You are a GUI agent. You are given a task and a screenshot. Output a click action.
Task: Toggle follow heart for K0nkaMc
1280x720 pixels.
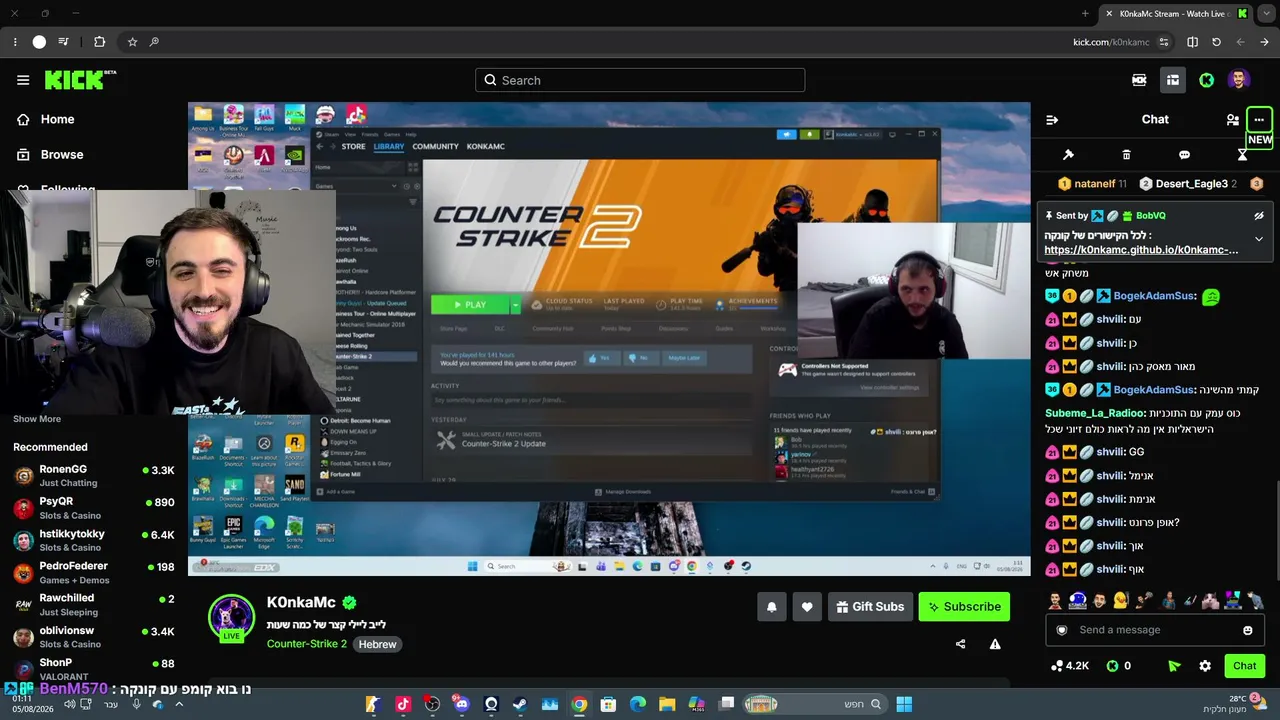(807, 606)
